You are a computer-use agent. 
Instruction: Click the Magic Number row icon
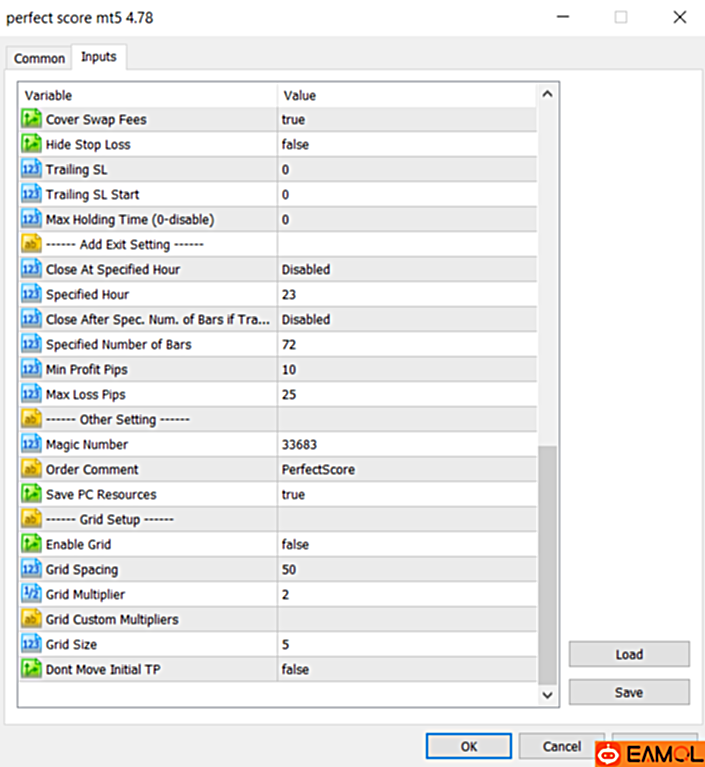pos(31,444)
